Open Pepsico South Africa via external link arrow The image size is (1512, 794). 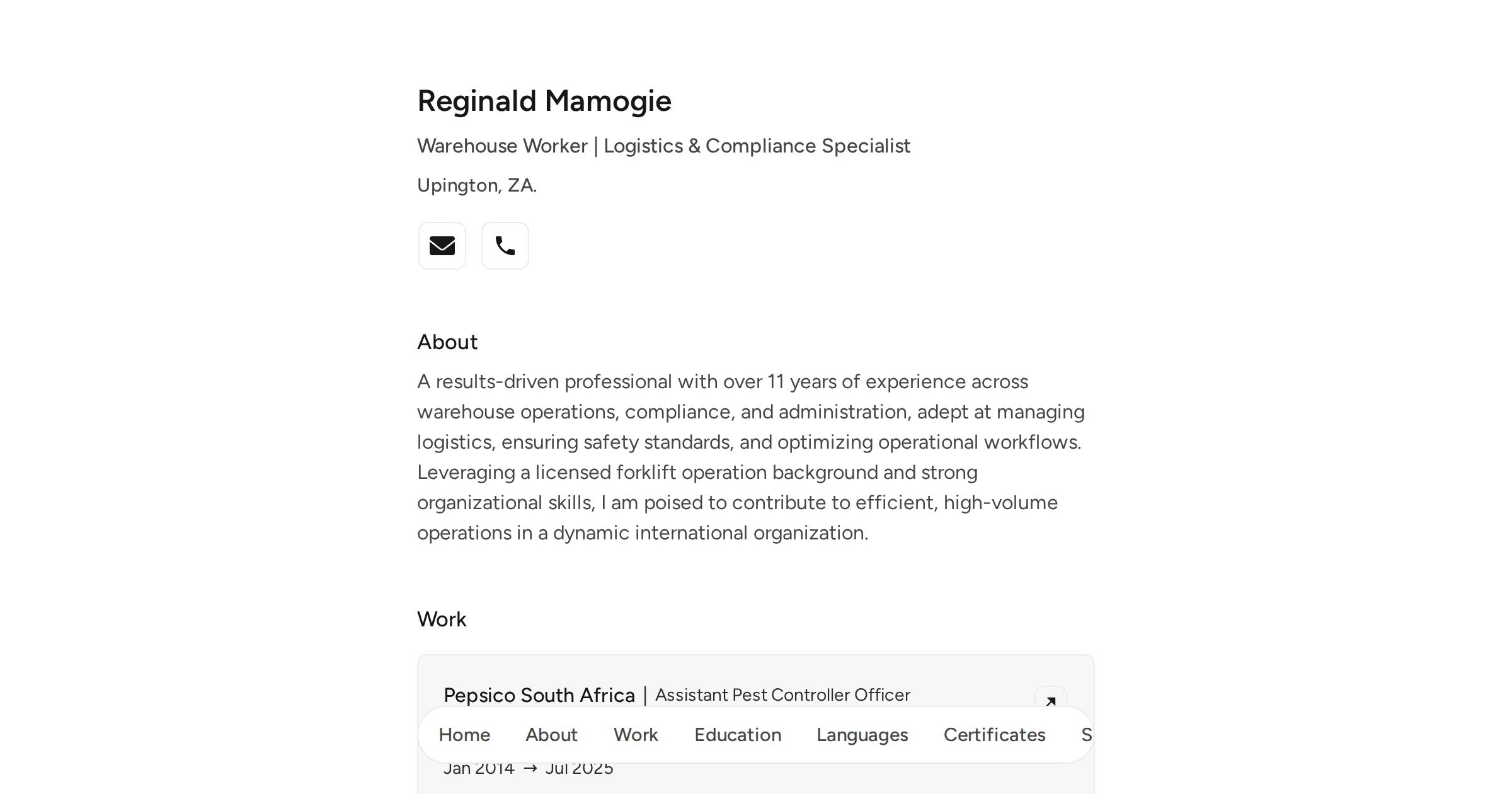click(x=1051, y=701)
